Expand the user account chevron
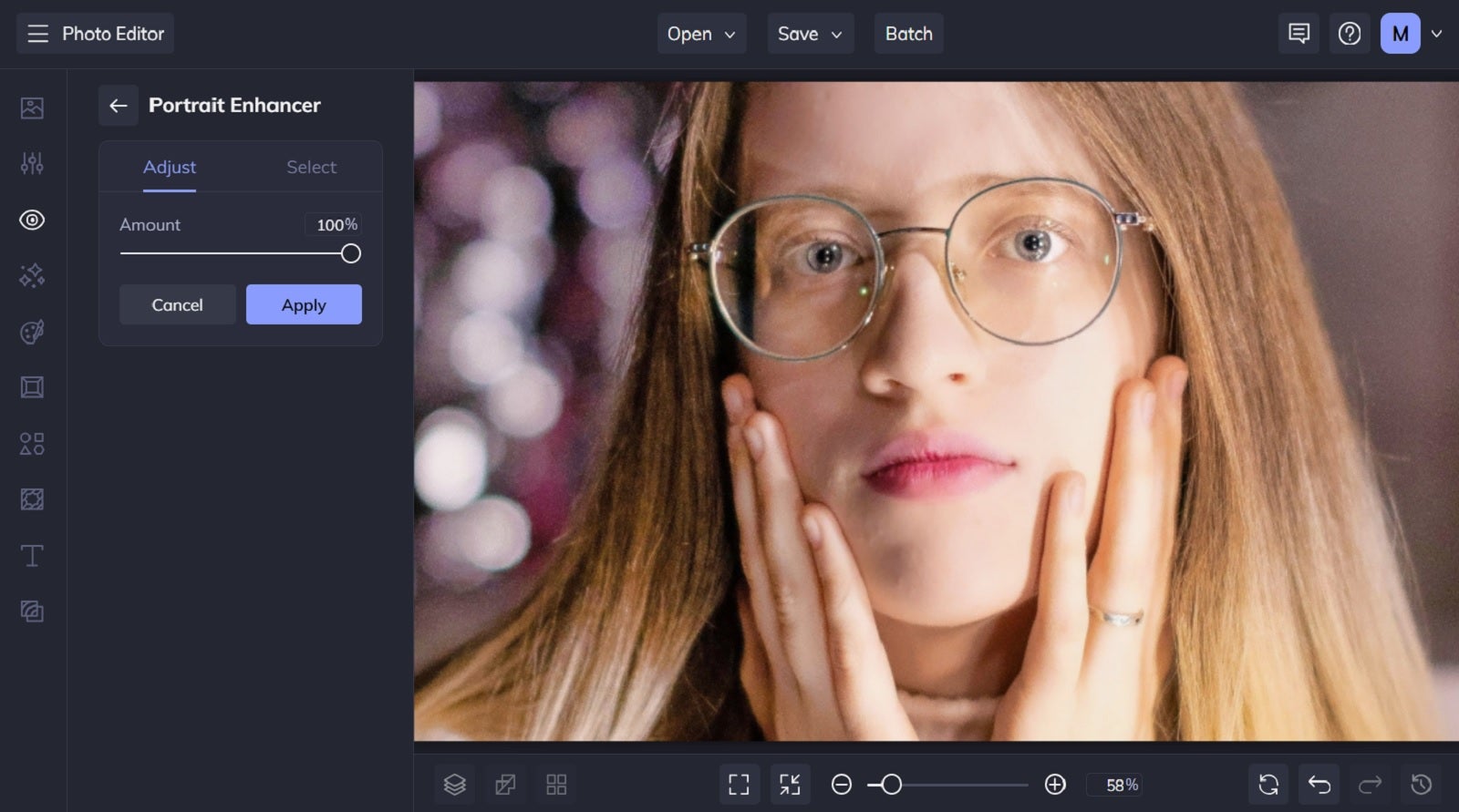The width and height of the screenshot is (1459, 812). pos(1436,34)
